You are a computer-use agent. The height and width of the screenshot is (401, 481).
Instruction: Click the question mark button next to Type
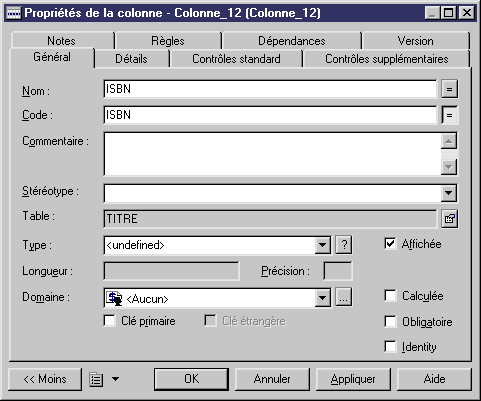coord(344,245)
